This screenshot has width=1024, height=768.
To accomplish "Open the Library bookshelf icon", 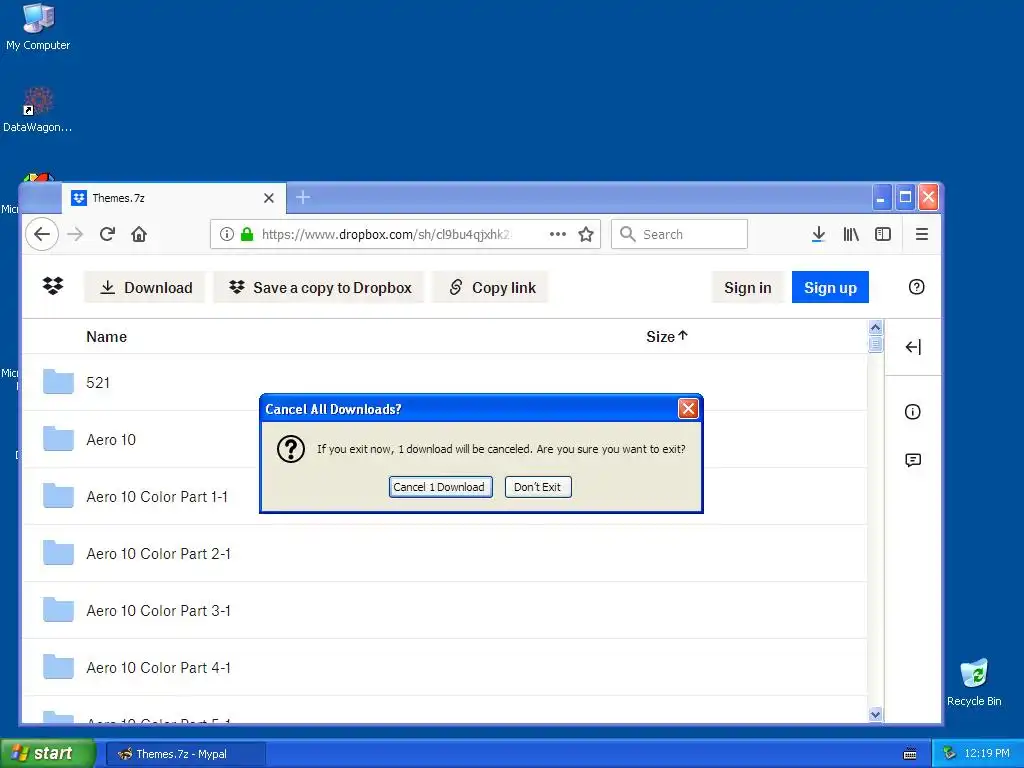I will (851, 234).
